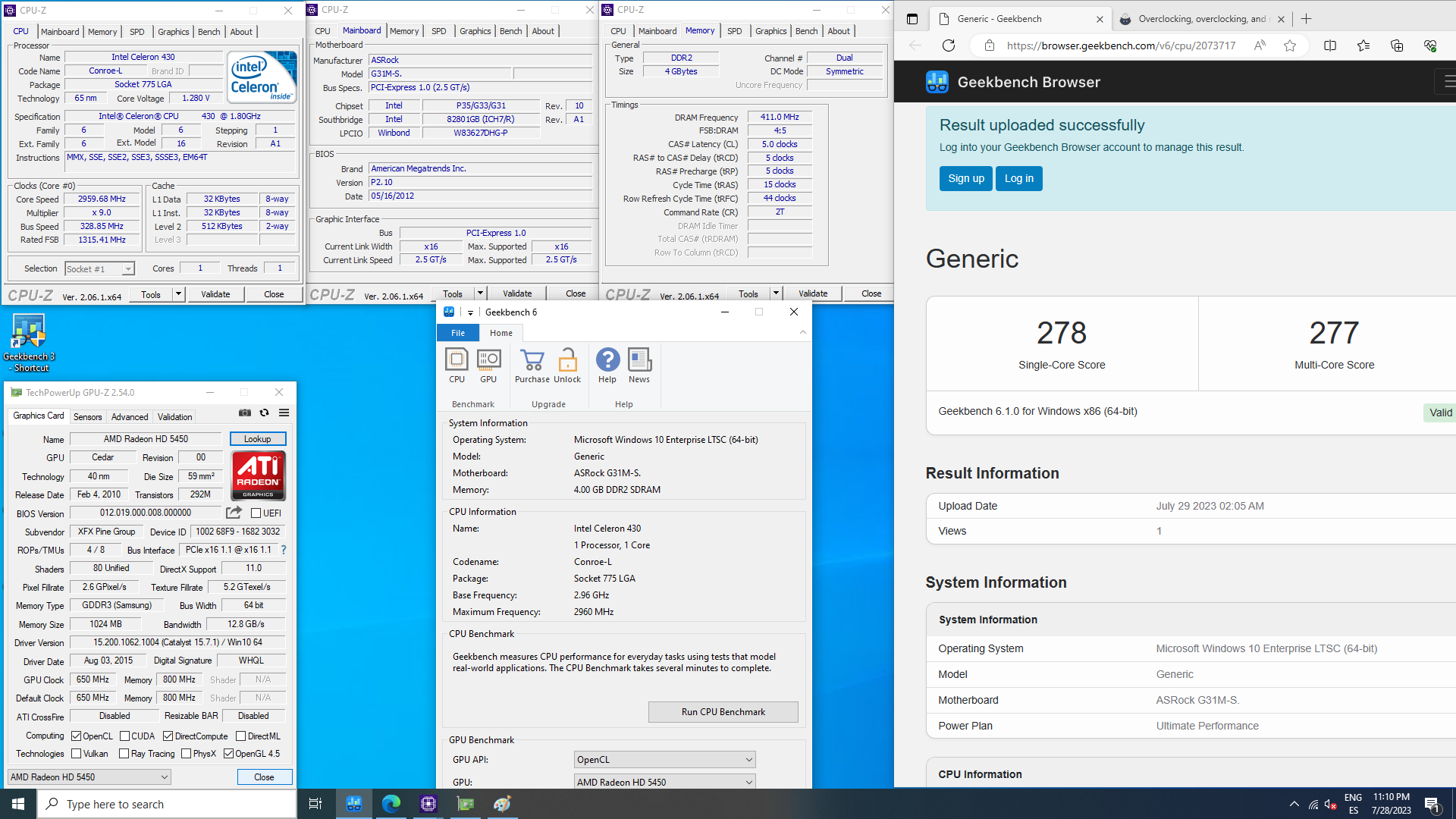Toggle the PhysX checkbox in GPU-Z

(x=187, y=754)
